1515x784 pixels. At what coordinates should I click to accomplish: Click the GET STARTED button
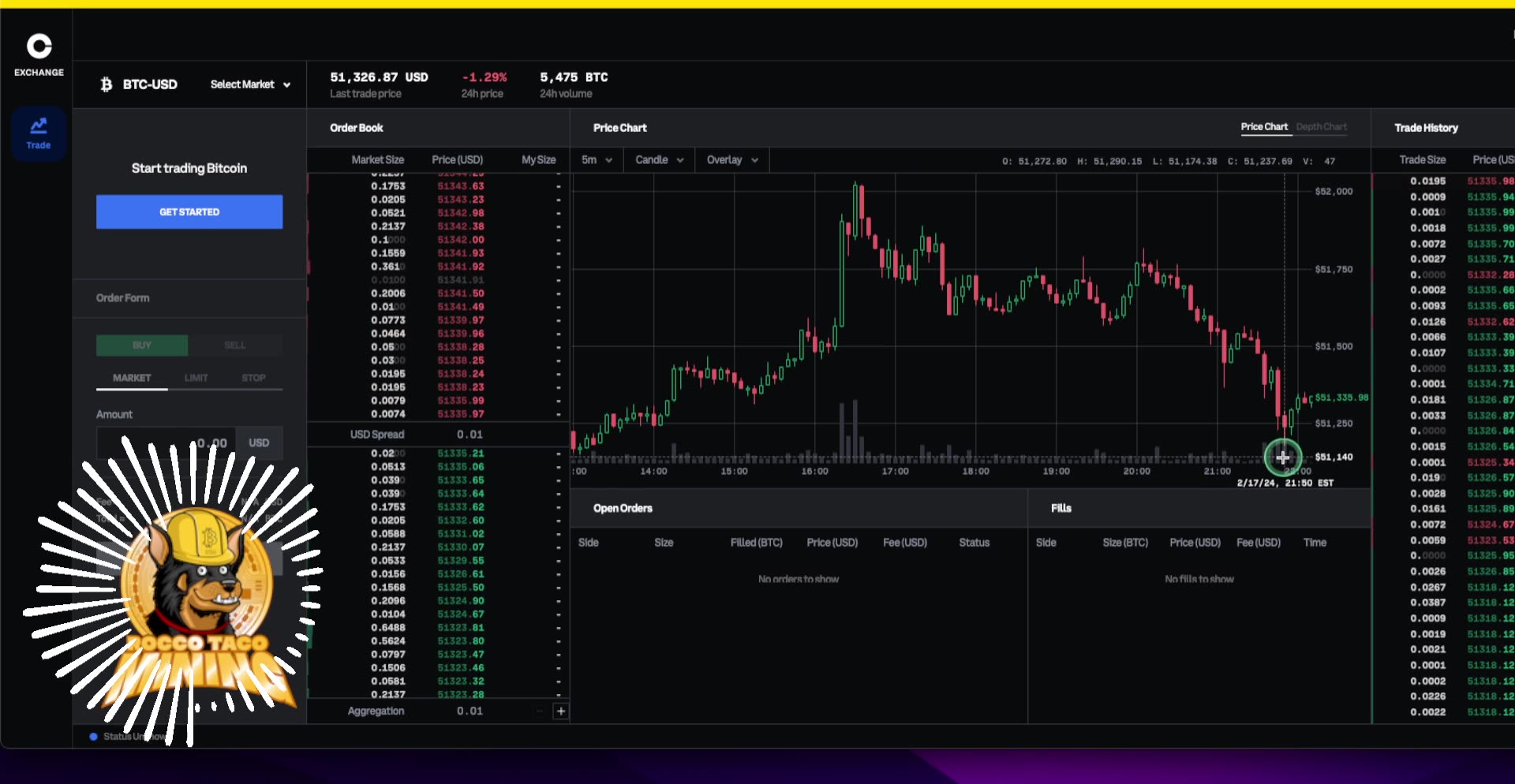189,212
